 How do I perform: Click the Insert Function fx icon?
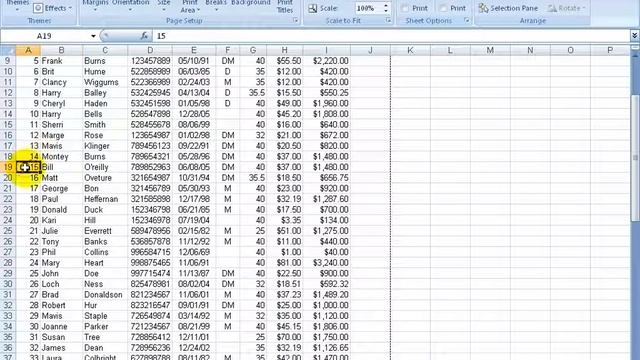(x=144, y=36)
